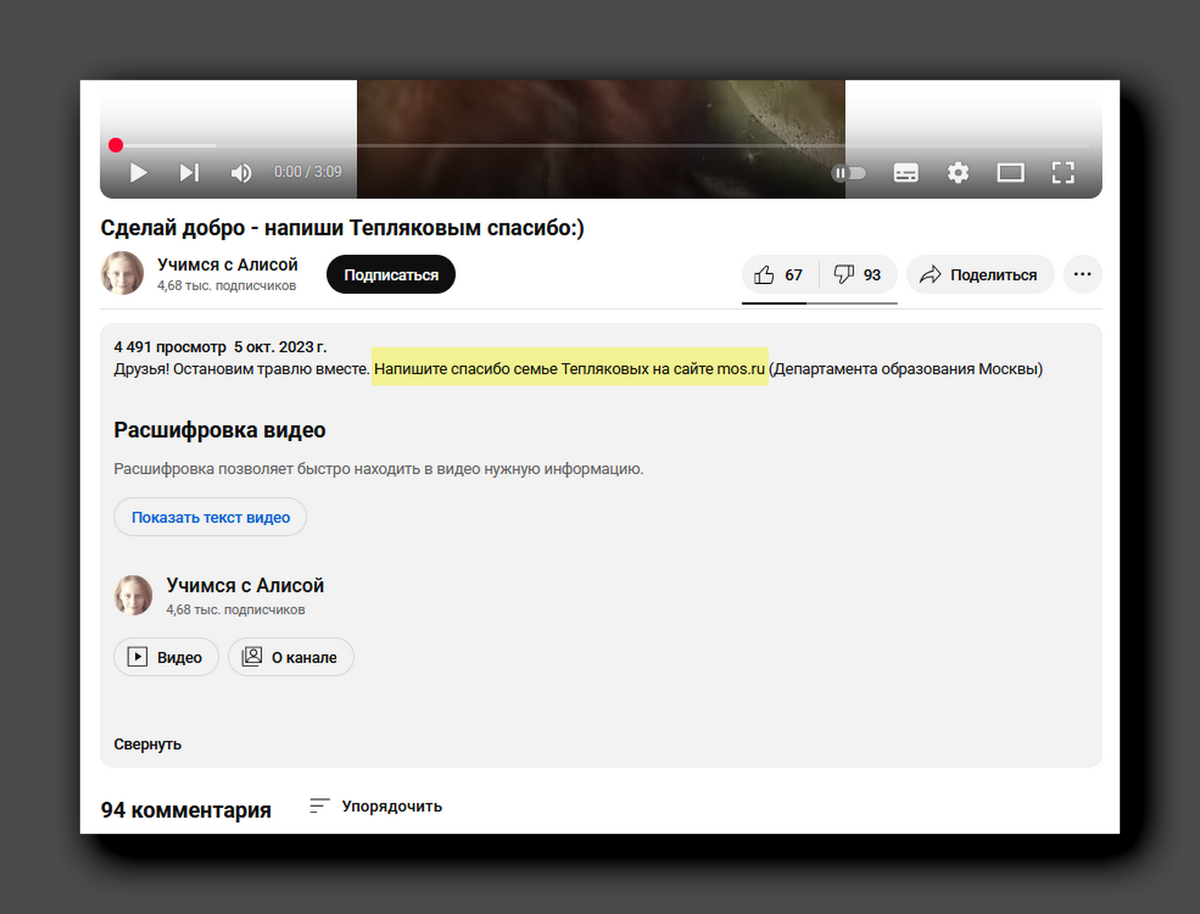Collapse the description via Свернуть
The image size is (1200, 914).
(x=146, y=744)
